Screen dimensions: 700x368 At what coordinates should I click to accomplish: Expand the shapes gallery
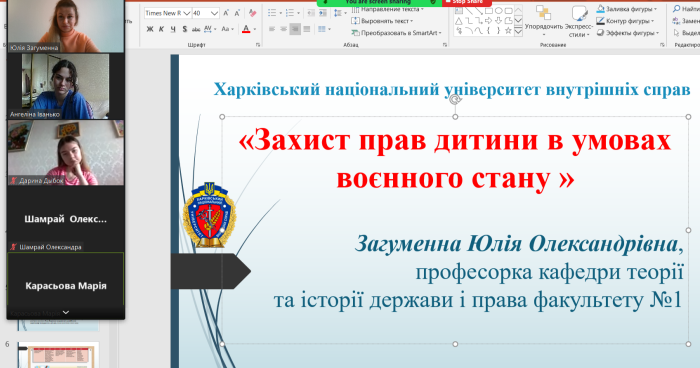coord(518,31)
